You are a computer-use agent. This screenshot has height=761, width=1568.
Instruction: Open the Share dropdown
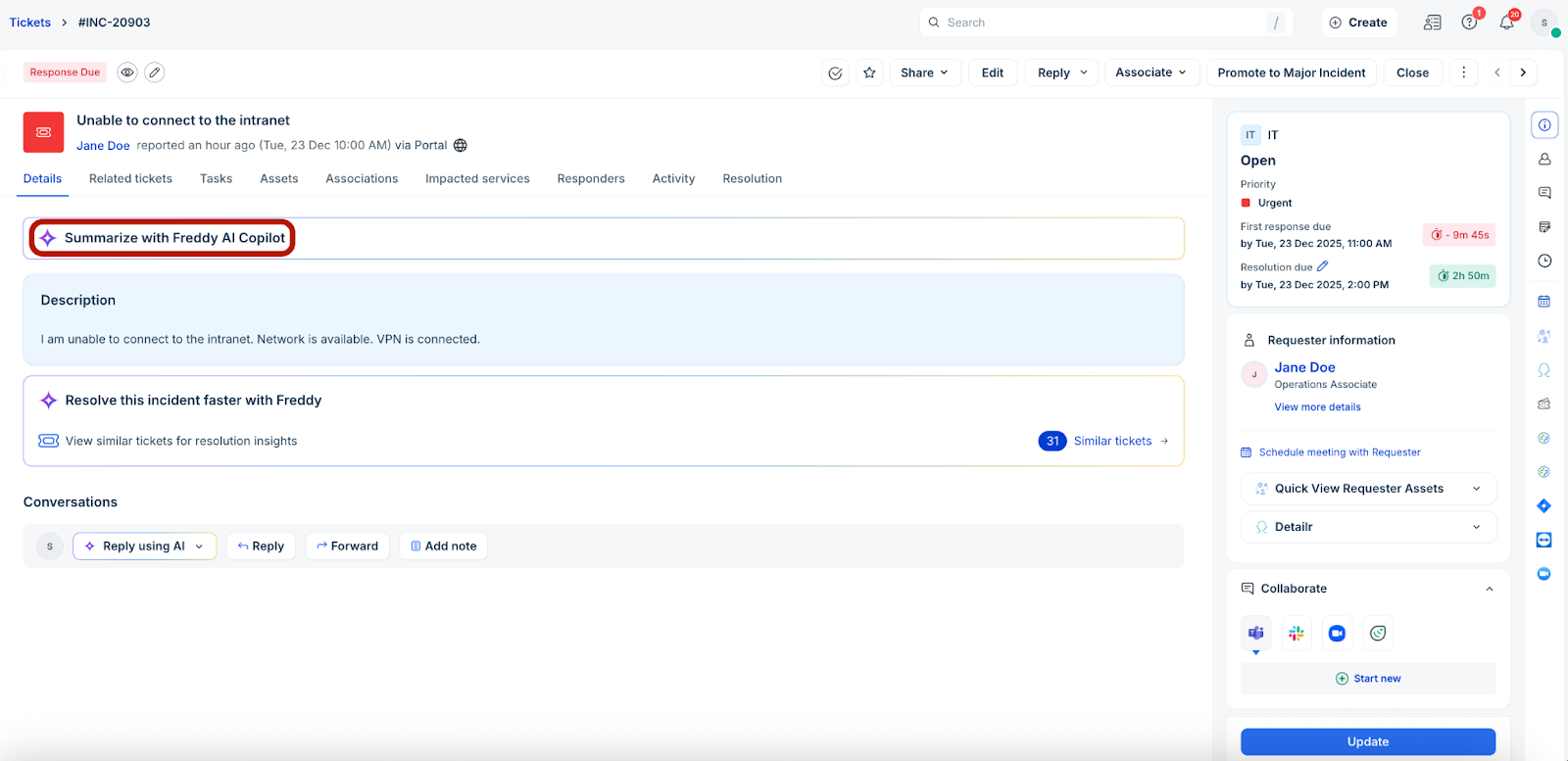(x=924, y=72)
